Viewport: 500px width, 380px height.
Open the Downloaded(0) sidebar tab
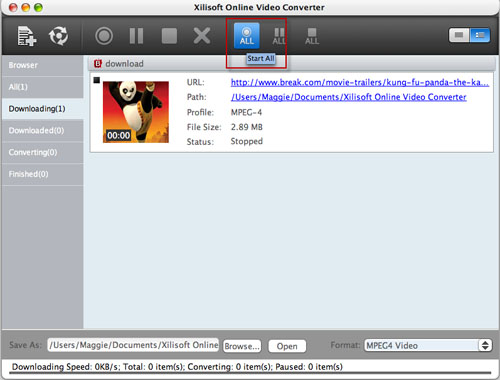point(42,131)
